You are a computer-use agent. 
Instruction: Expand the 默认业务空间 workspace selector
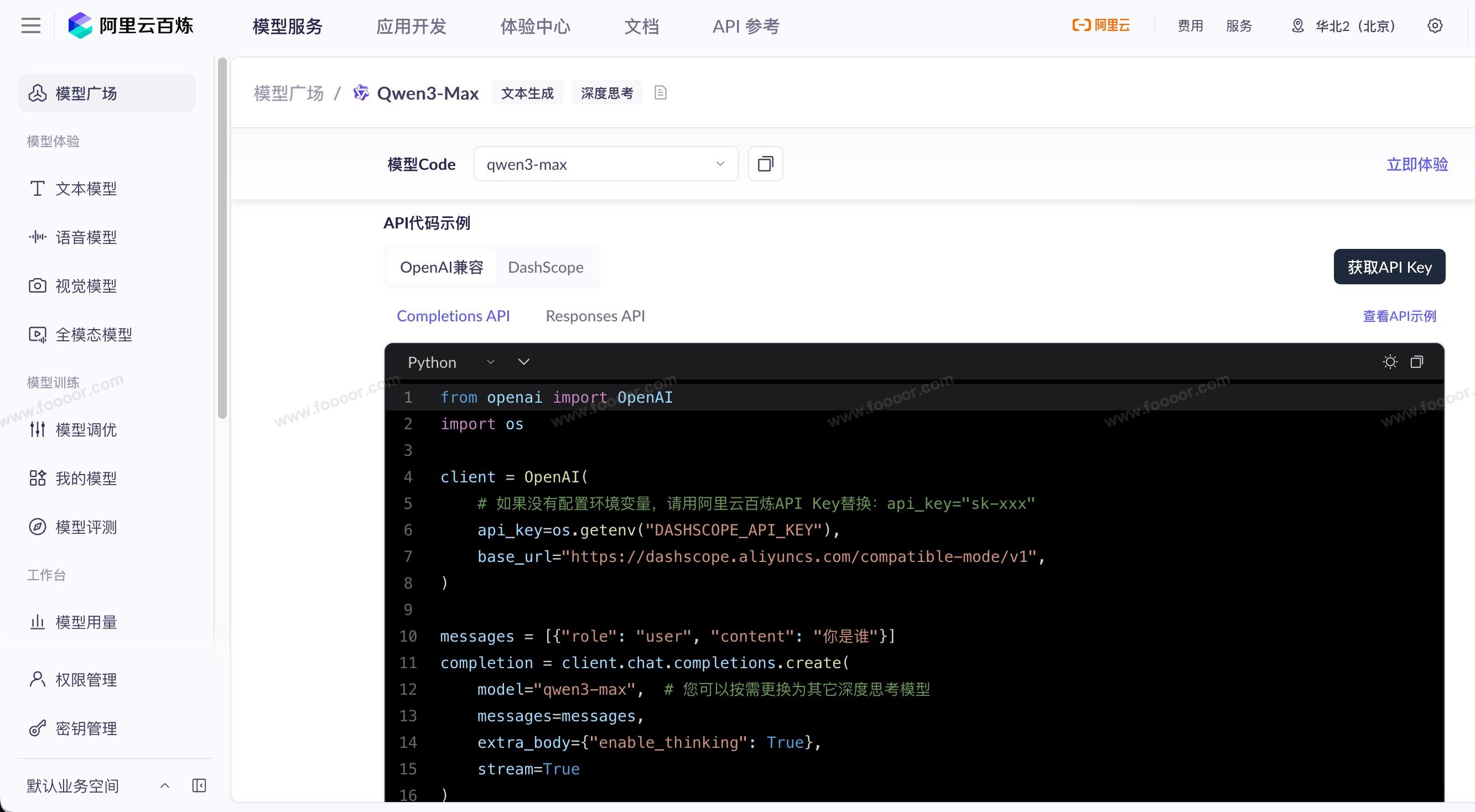pyautogui.click(x=164, y=785)
